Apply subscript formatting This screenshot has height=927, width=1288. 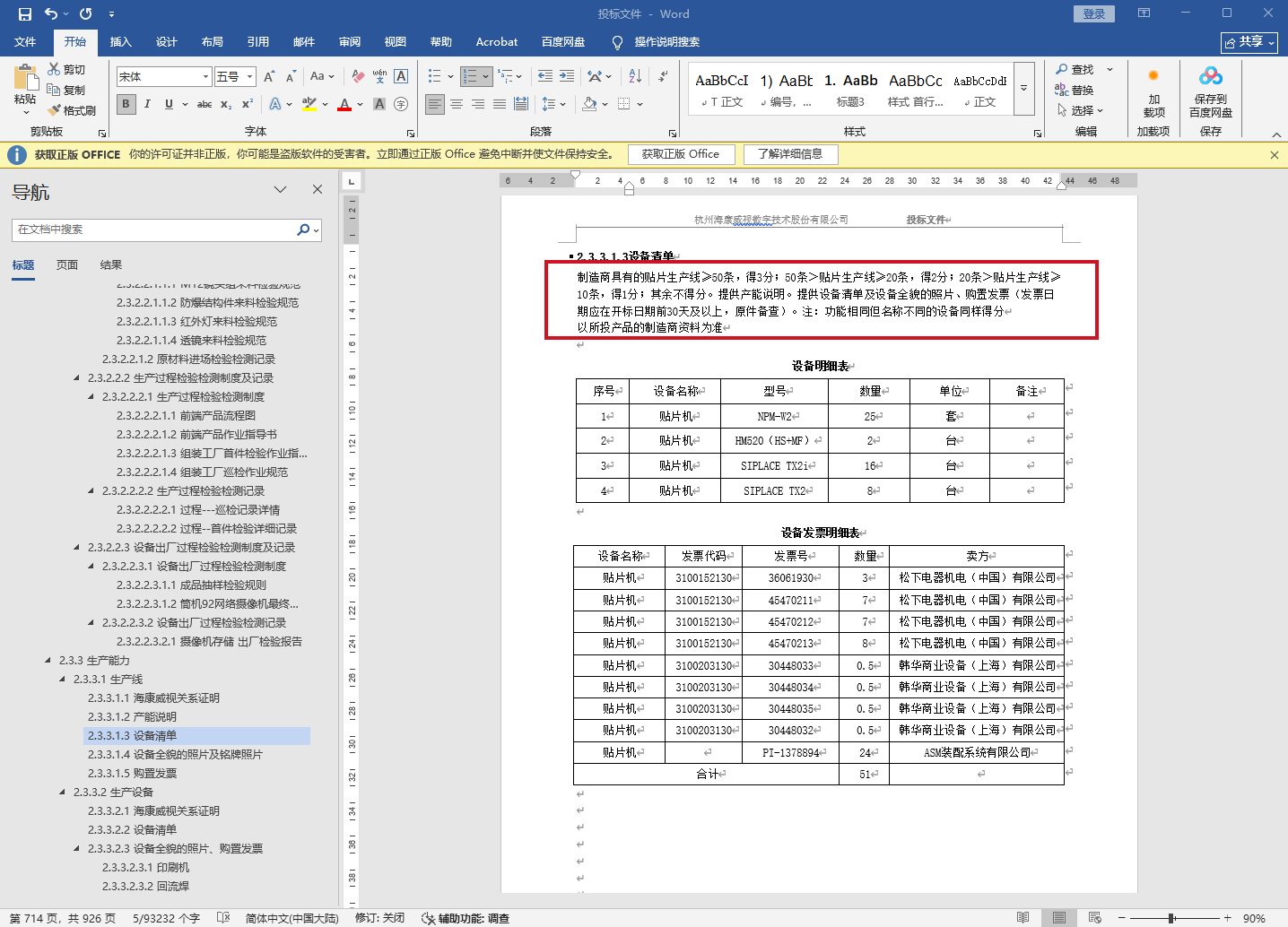(x=226, y=104)
